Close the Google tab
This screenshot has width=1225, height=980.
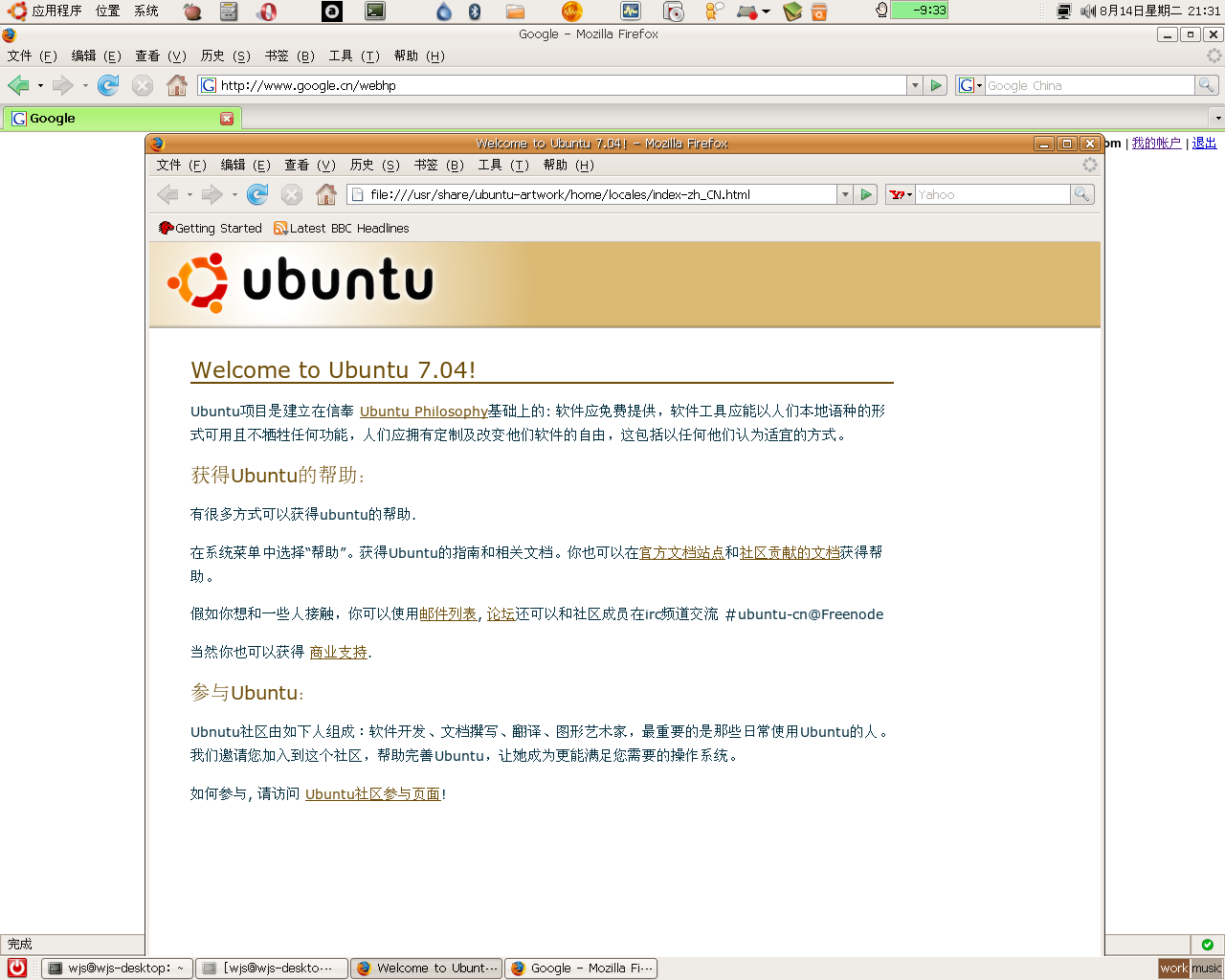(x=227, y=119)
